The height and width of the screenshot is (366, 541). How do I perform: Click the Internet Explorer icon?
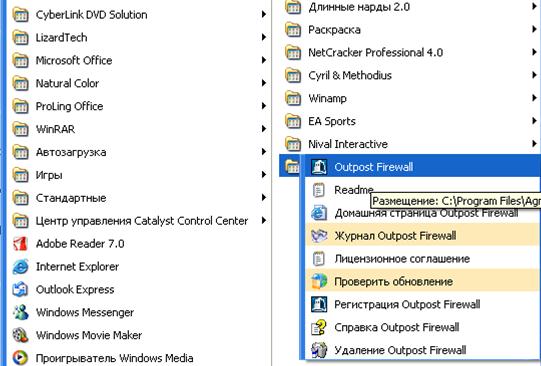pyautogui.click(x=20, y=267)
